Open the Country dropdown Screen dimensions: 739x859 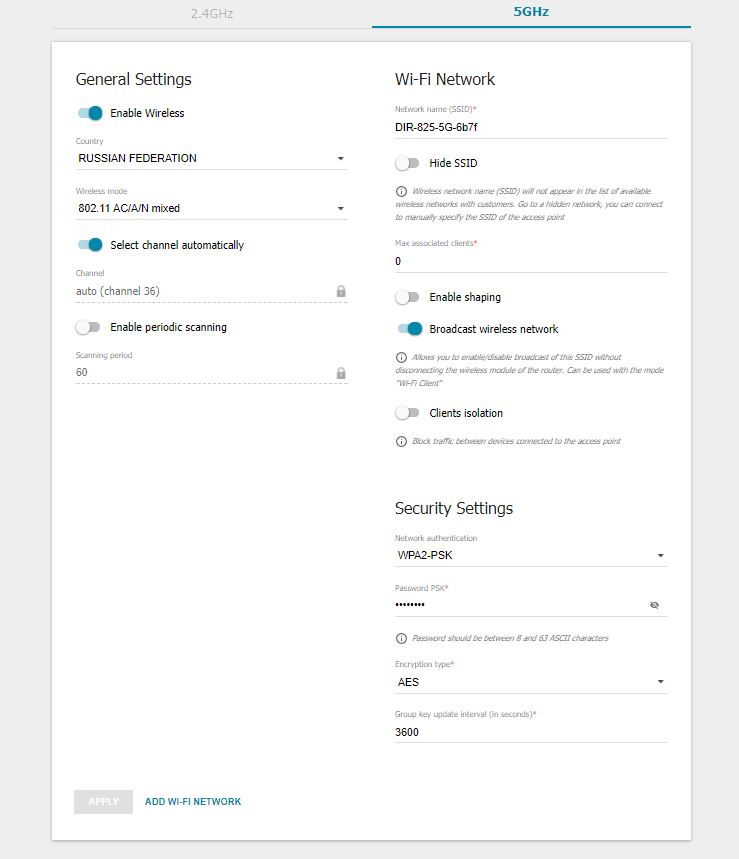(212, 158)
